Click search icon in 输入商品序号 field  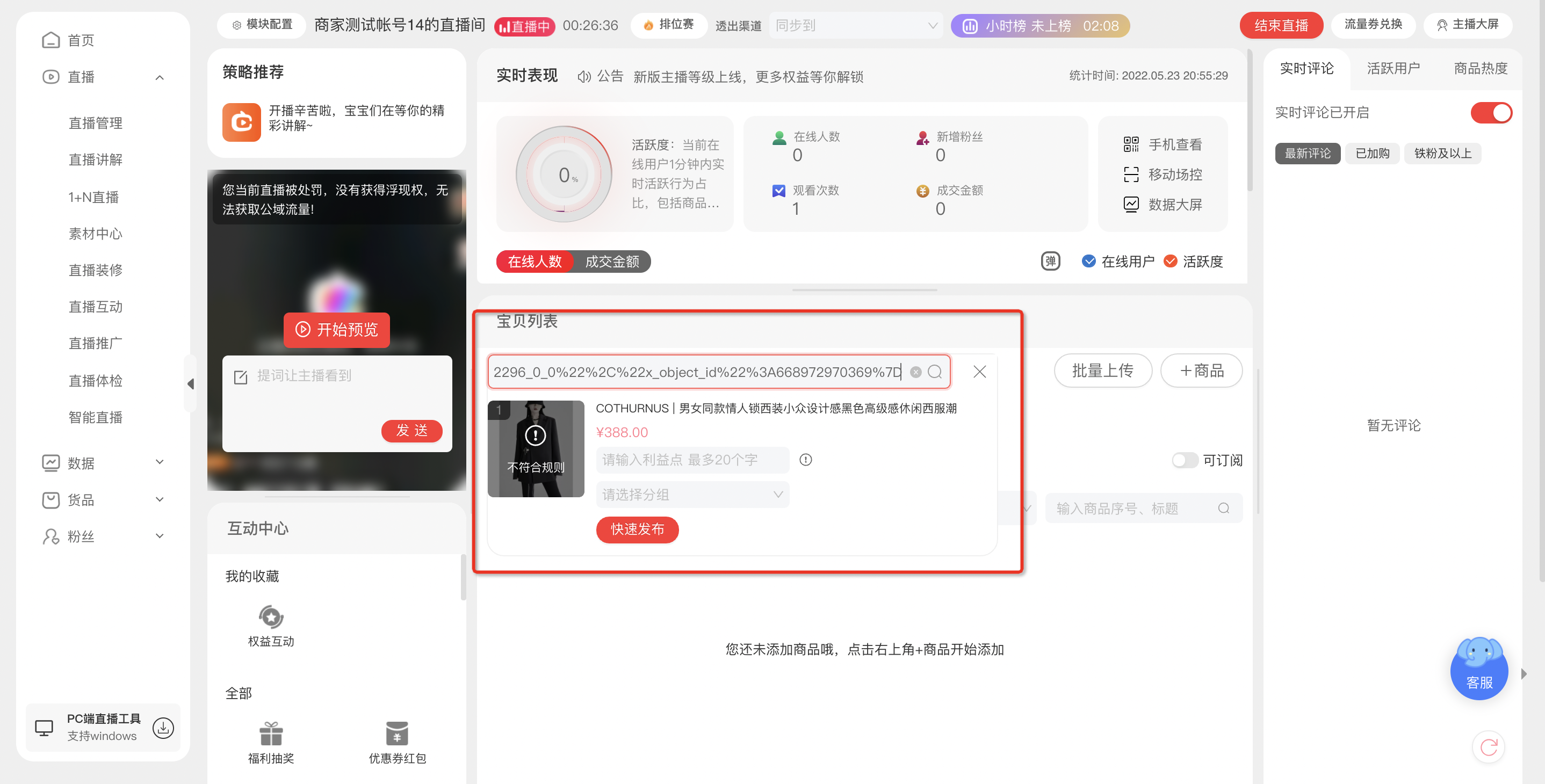[1224, 509]
